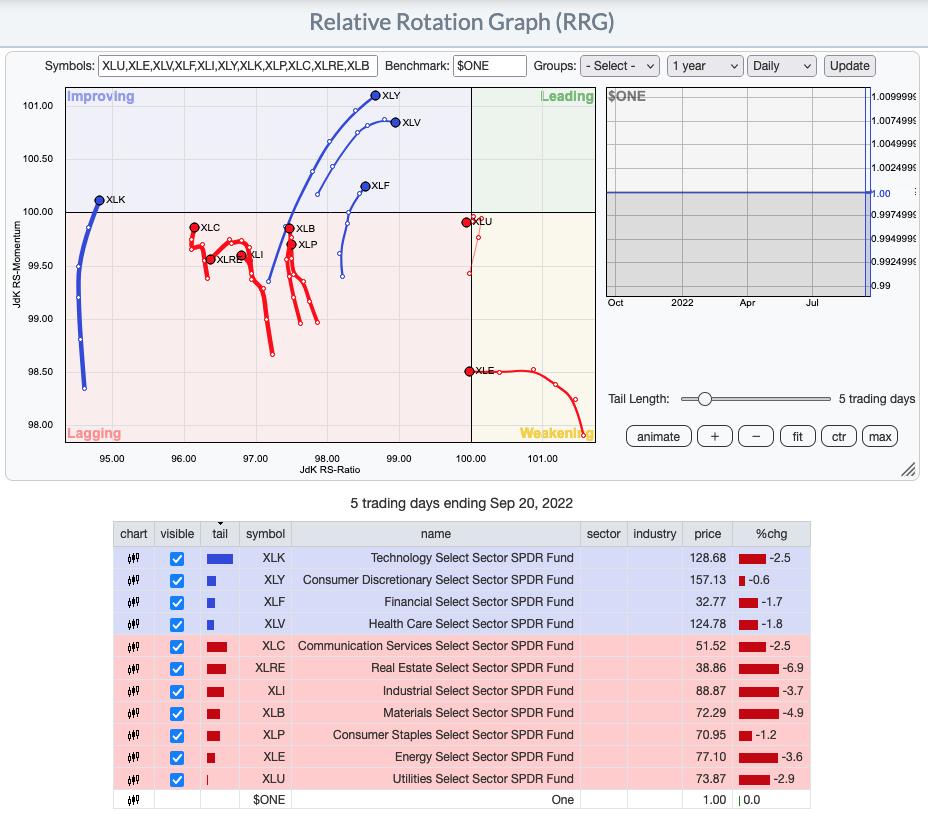Sort table by visible column
This screenshot has width=928, height=814.
(x=177, y=534)
